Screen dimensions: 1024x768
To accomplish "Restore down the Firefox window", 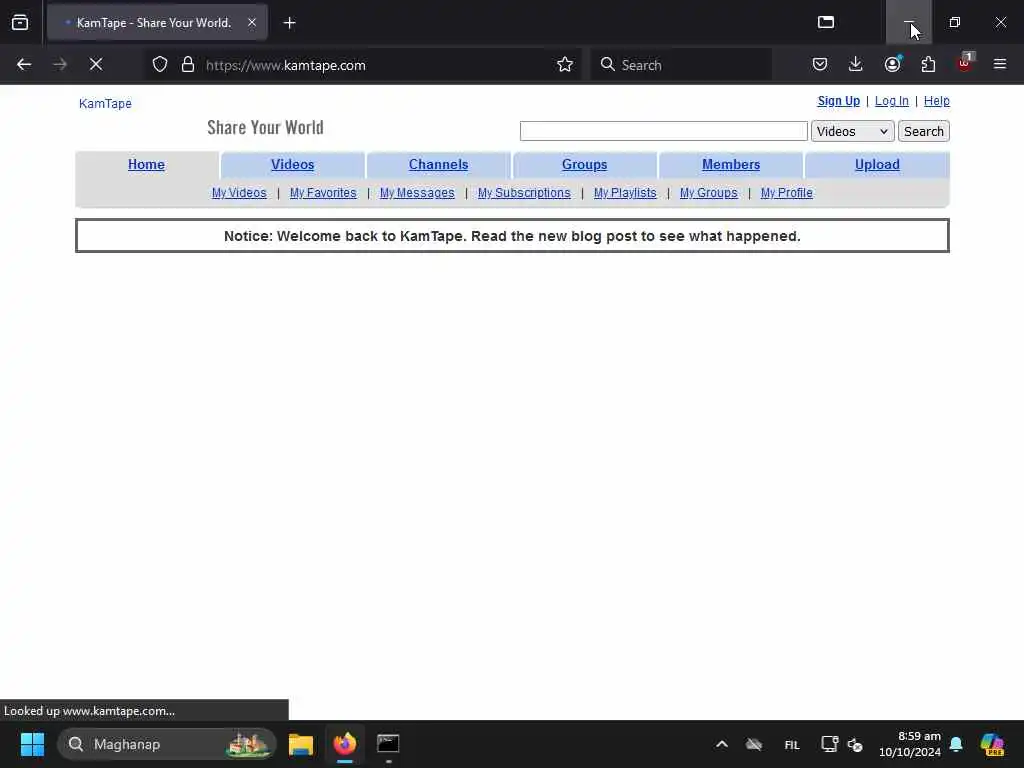I will 954,22.
